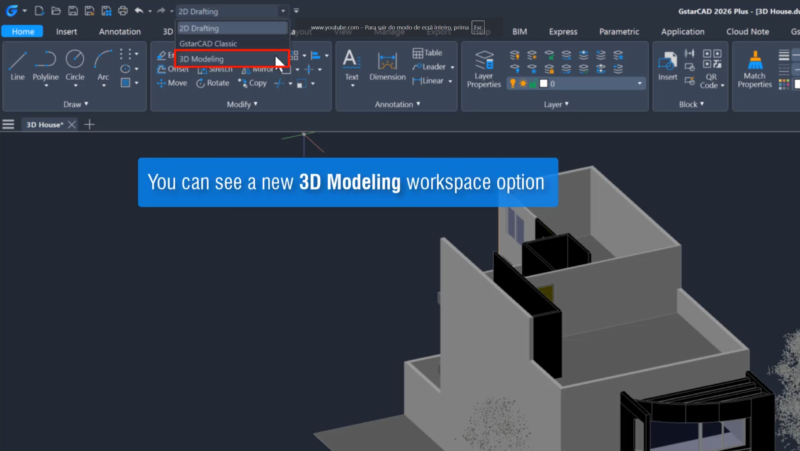Switch to the Insert ribbon tab
Viewport: 800px width, 451px height.
(66, 32)
